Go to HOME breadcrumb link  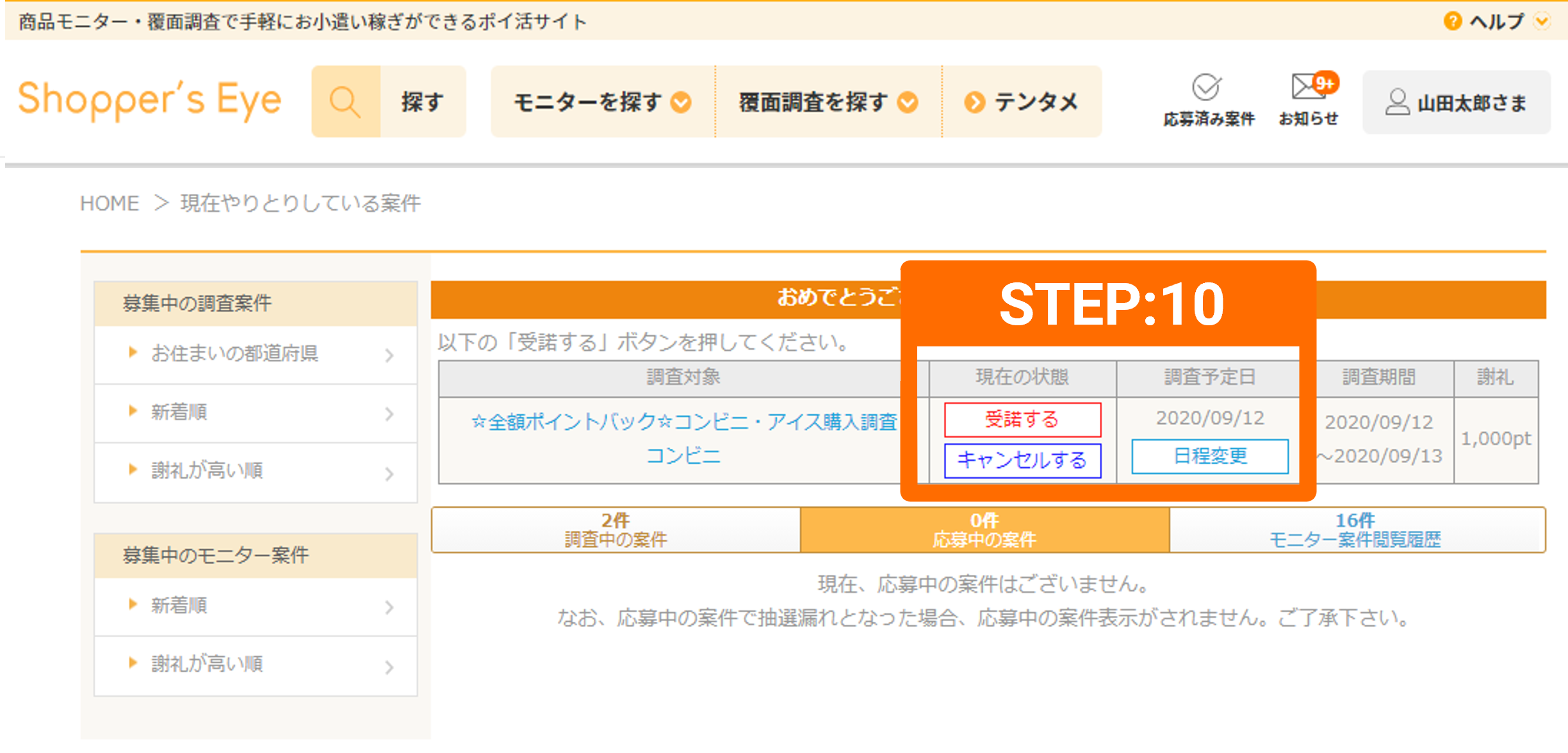(110, 203)
